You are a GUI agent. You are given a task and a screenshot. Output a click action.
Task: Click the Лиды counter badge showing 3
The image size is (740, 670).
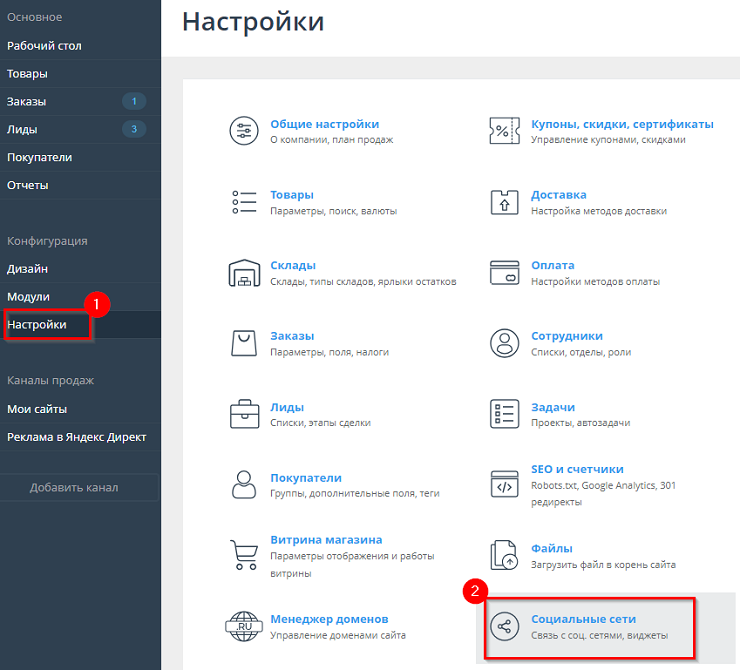point(134,129)
